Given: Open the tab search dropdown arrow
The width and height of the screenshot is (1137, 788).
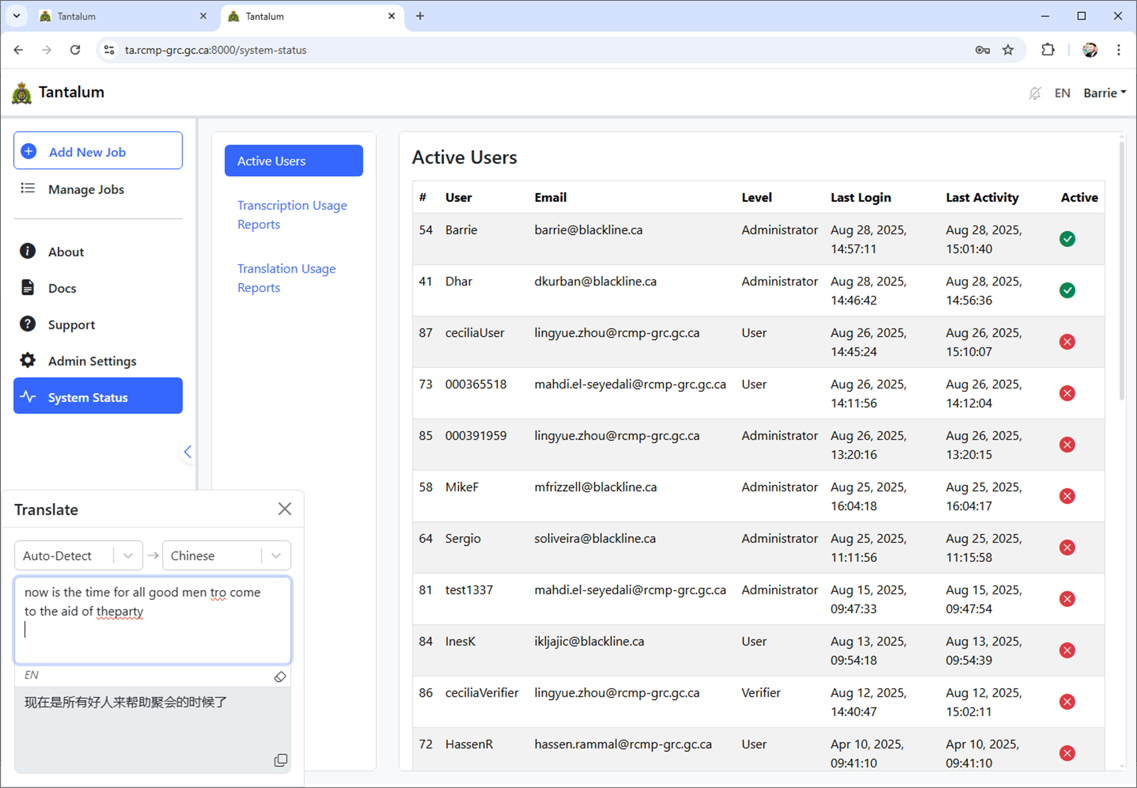Looking at the screenshot, I should [x=16, y=15].
